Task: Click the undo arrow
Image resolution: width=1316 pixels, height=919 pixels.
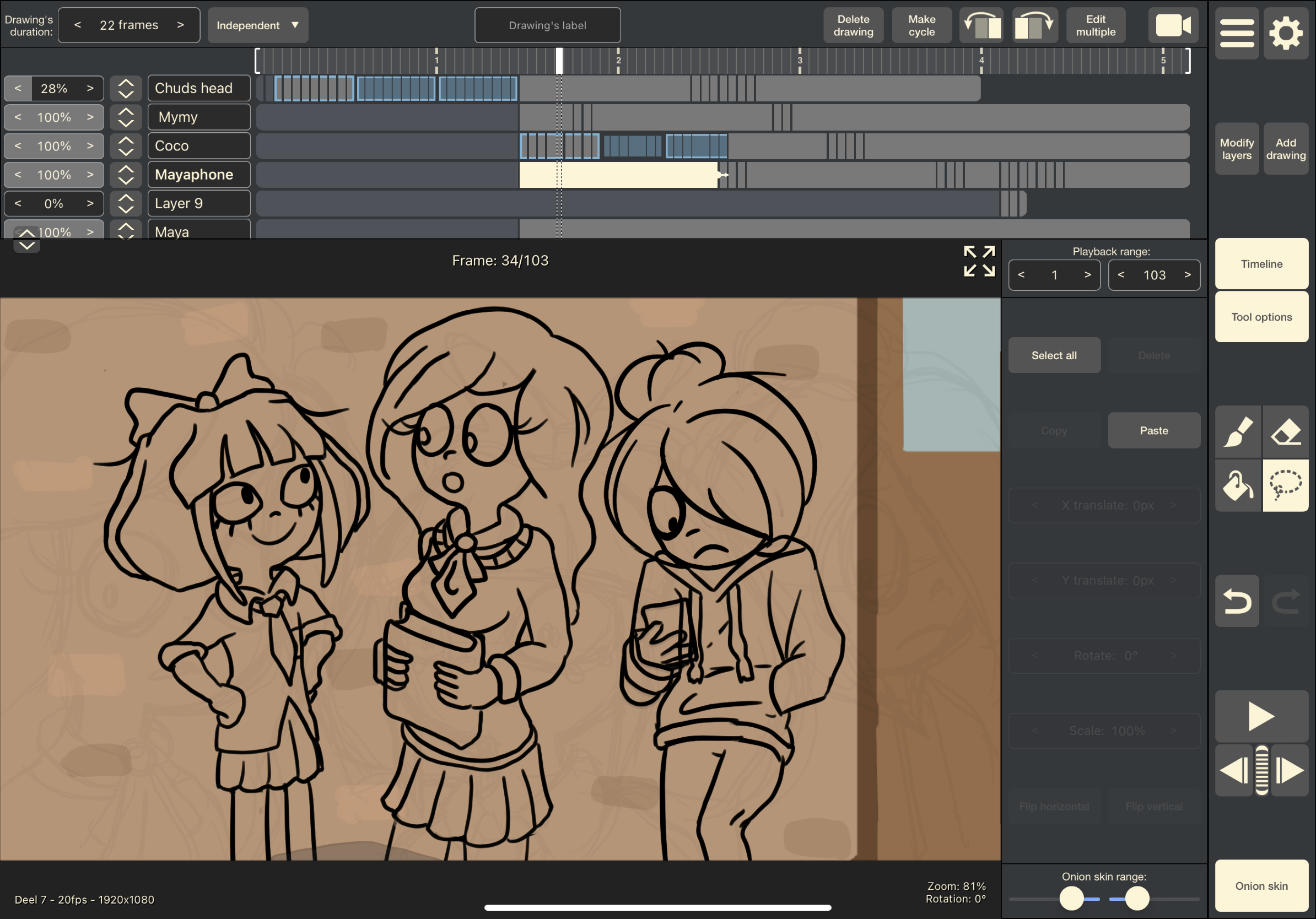Action: [1237, 601]
